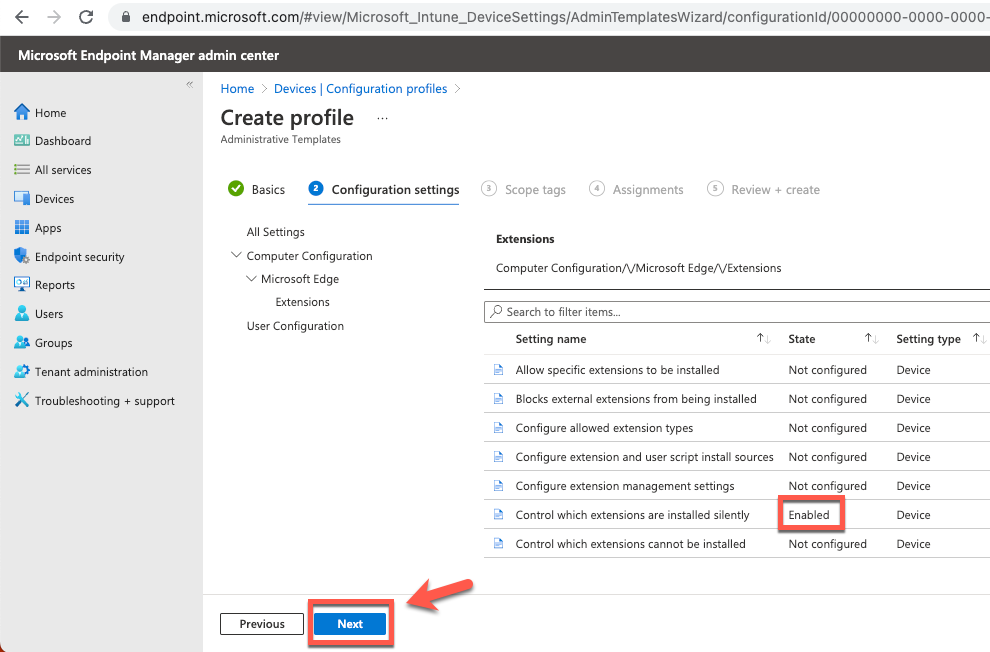990x652 pixels.
Task: Go to the Scope tags step
Action: 523,189
